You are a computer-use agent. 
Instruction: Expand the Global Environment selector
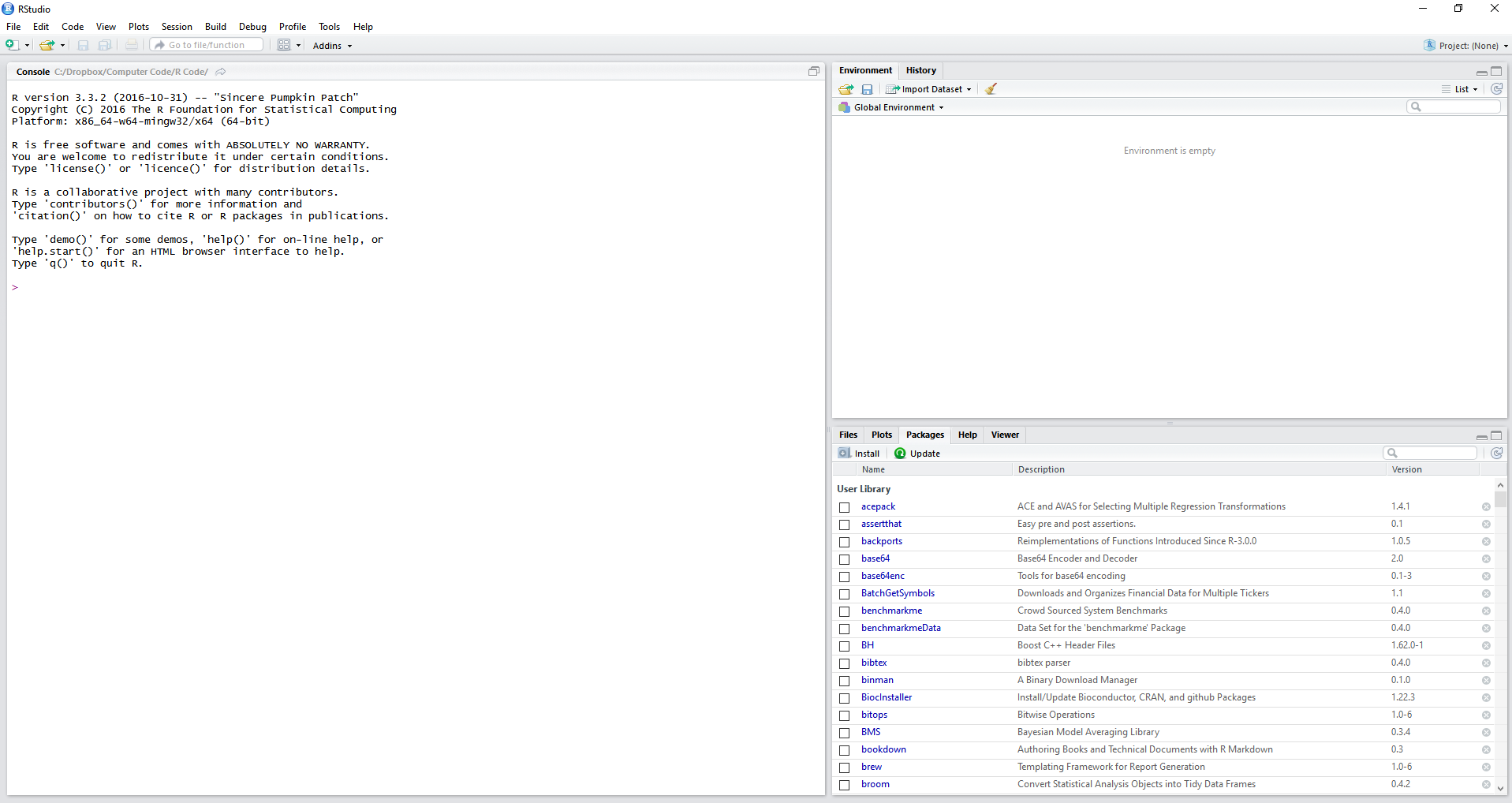894,107
